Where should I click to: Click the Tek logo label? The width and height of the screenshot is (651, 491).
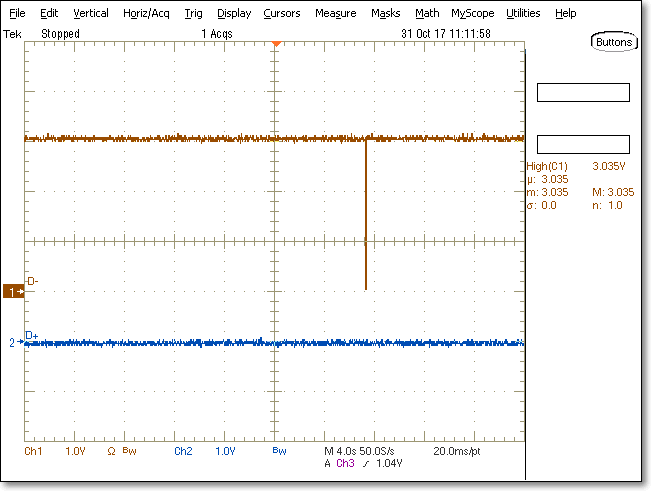coord(12,34)
